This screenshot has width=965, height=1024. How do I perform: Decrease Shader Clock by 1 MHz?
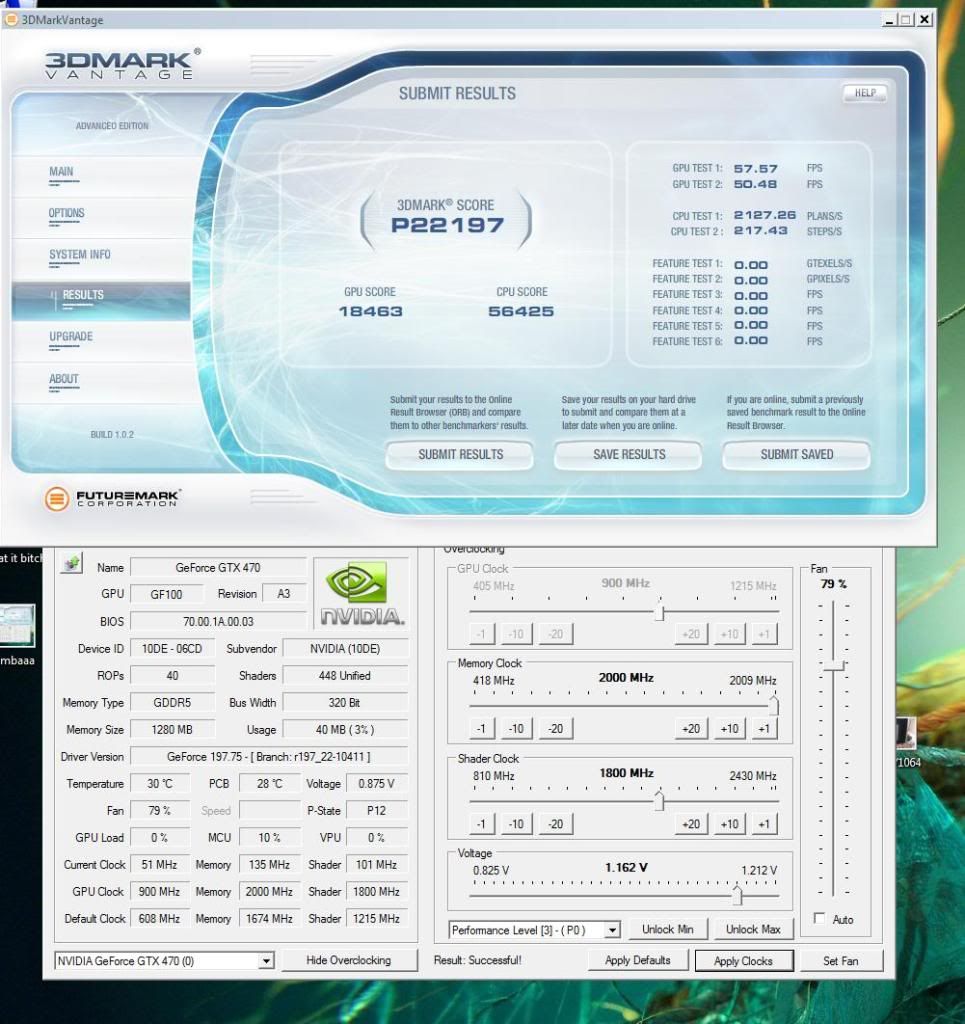point(481,824)
